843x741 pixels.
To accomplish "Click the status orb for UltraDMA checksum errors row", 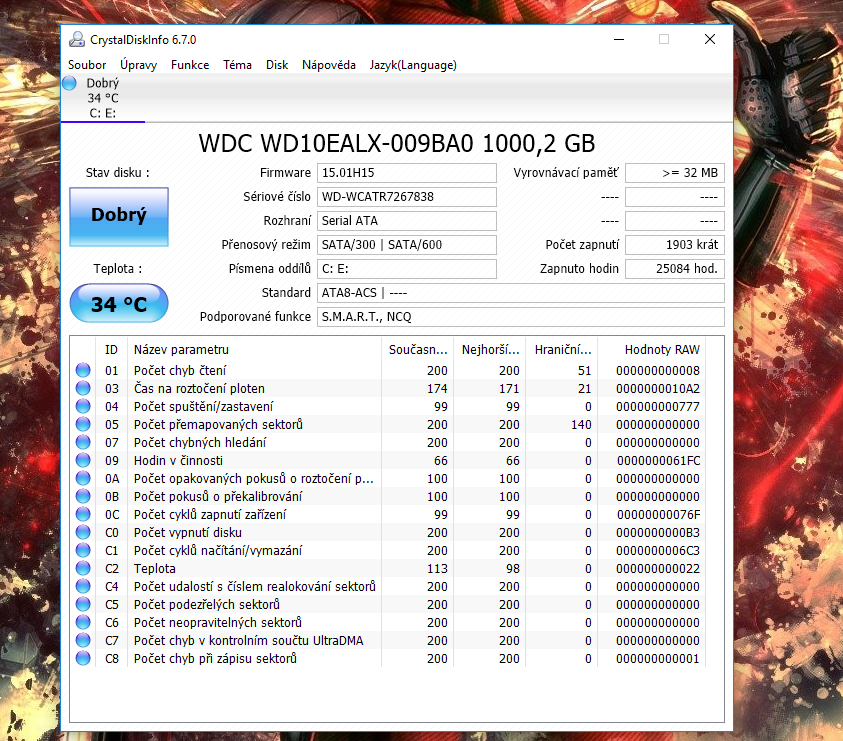I will click(x=83, y=640).
